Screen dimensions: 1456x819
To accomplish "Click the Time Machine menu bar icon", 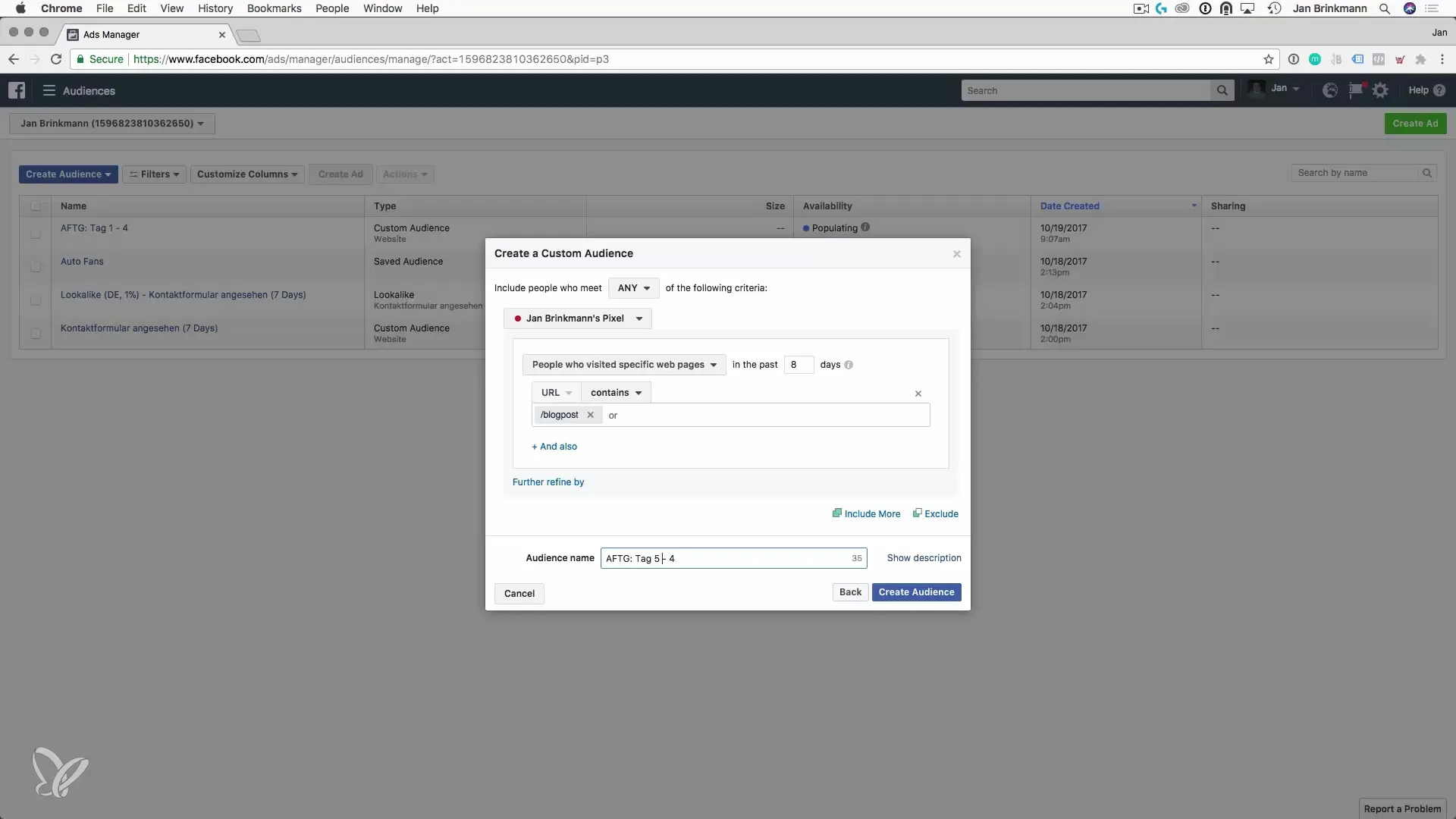I will click(x=1274, y=8).
